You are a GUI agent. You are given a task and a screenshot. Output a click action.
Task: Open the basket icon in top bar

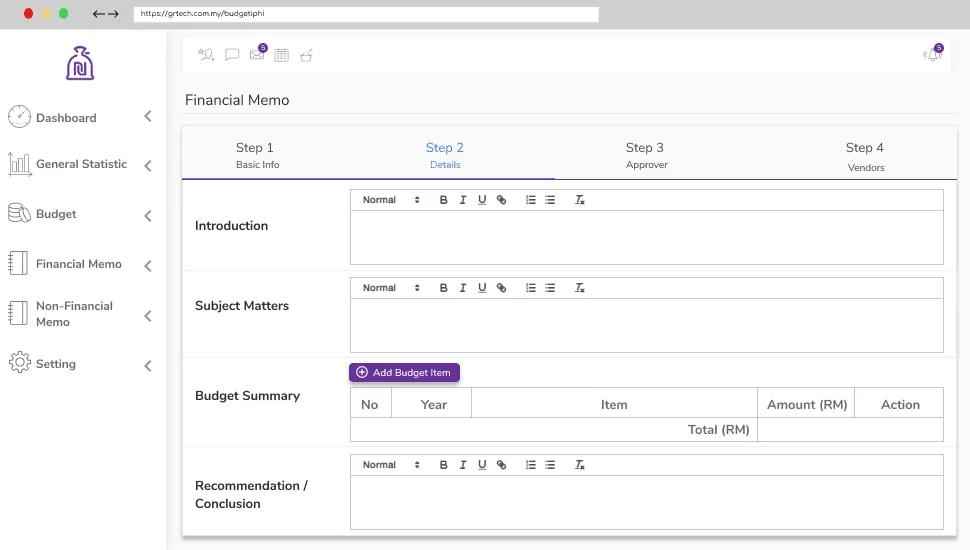click(306, 55)
